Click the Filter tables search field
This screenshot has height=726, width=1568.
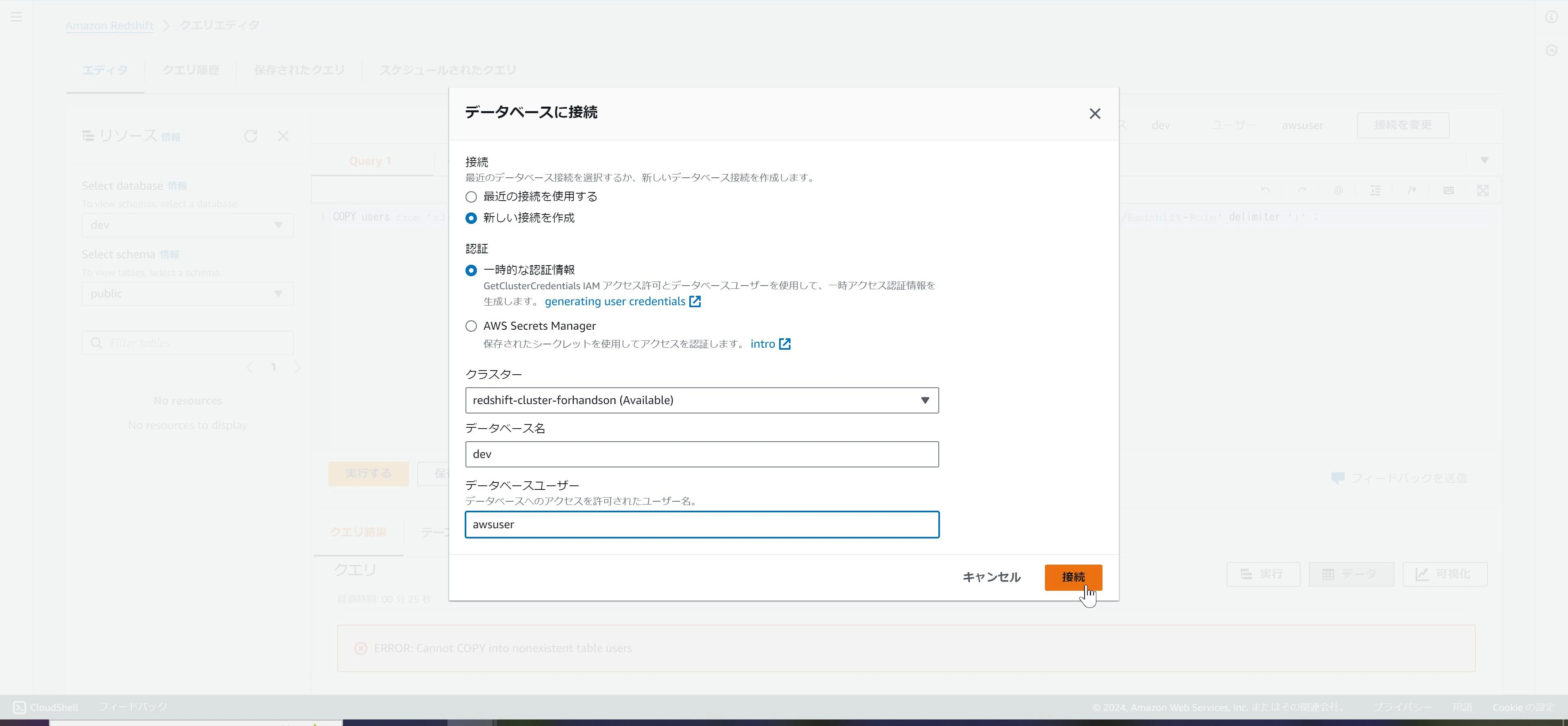(x=187, y=343)
